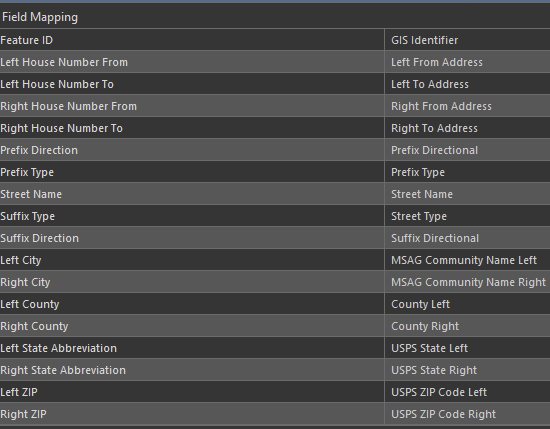Select the Right ZIP row label
The height and width of the screenshot is (429, 550).
point(23,414)
